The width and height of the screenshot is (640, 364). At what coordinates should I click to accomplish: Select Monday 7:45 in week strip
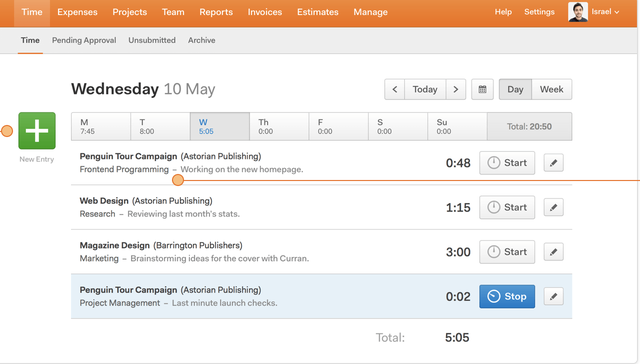click(x=101, y=127)
